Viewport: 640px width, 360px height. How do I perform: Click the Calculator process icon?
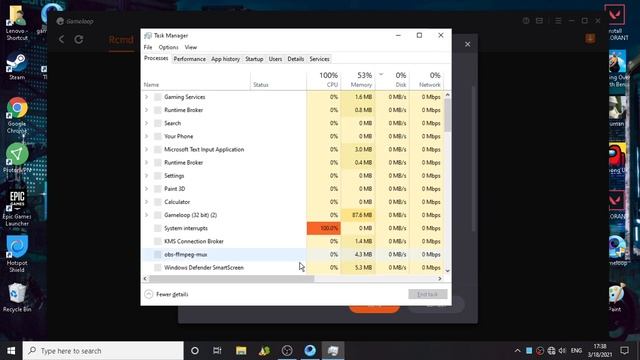pyautogui.click(x=158, y=202)
